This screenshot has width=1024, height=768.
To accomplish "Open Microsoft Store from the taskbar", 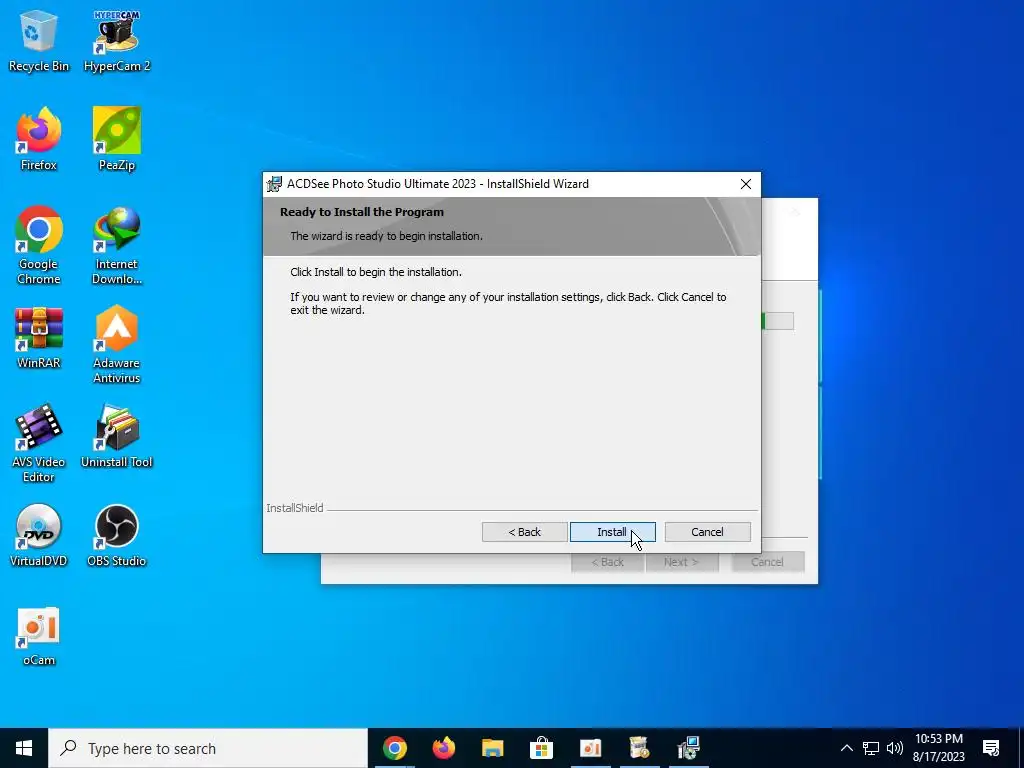I will pos(541,748).
